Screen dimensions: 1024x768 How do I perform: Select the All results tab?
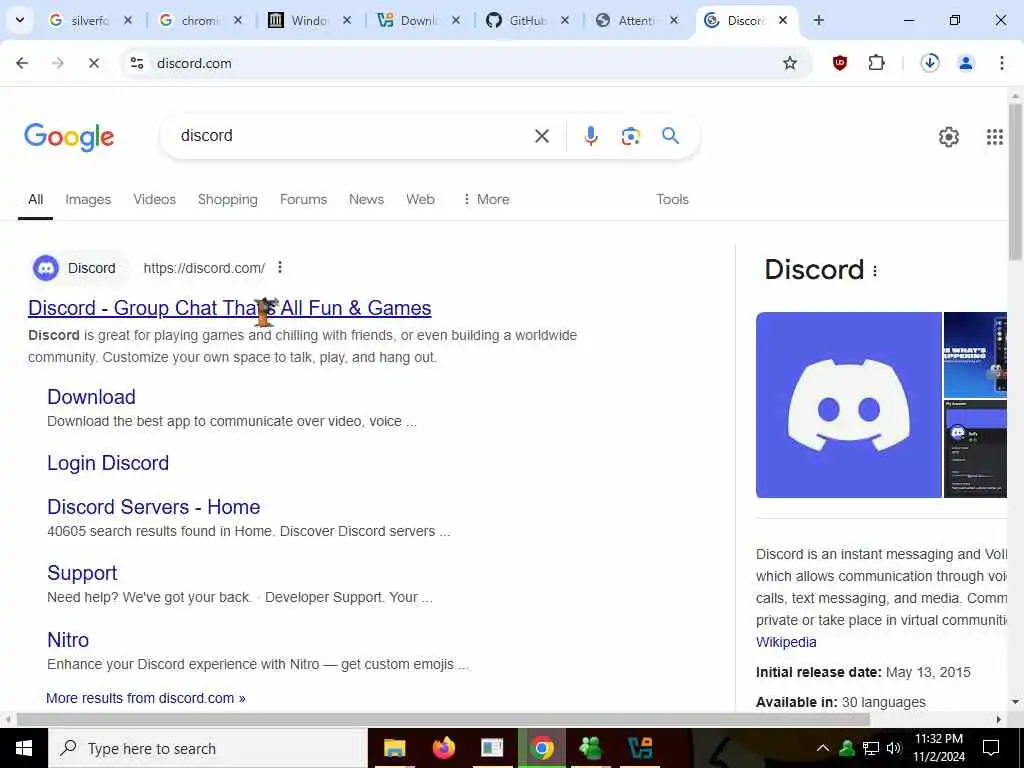pos(35,199)
